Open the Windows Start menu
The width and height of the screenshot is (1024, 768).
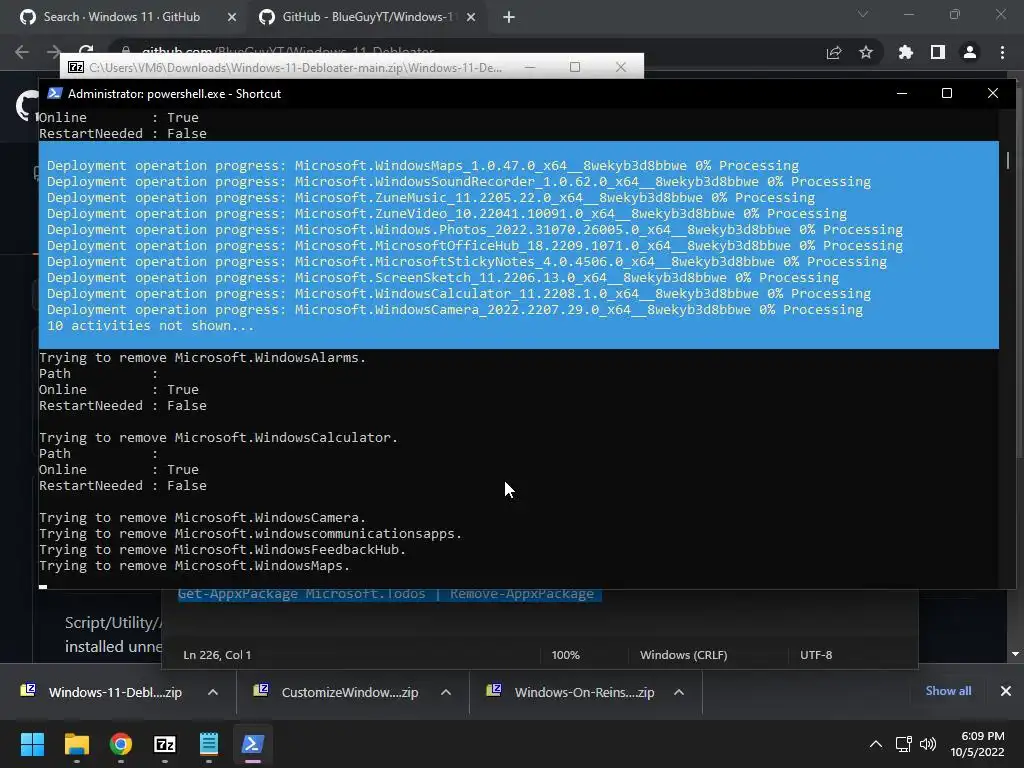(32, 744)
